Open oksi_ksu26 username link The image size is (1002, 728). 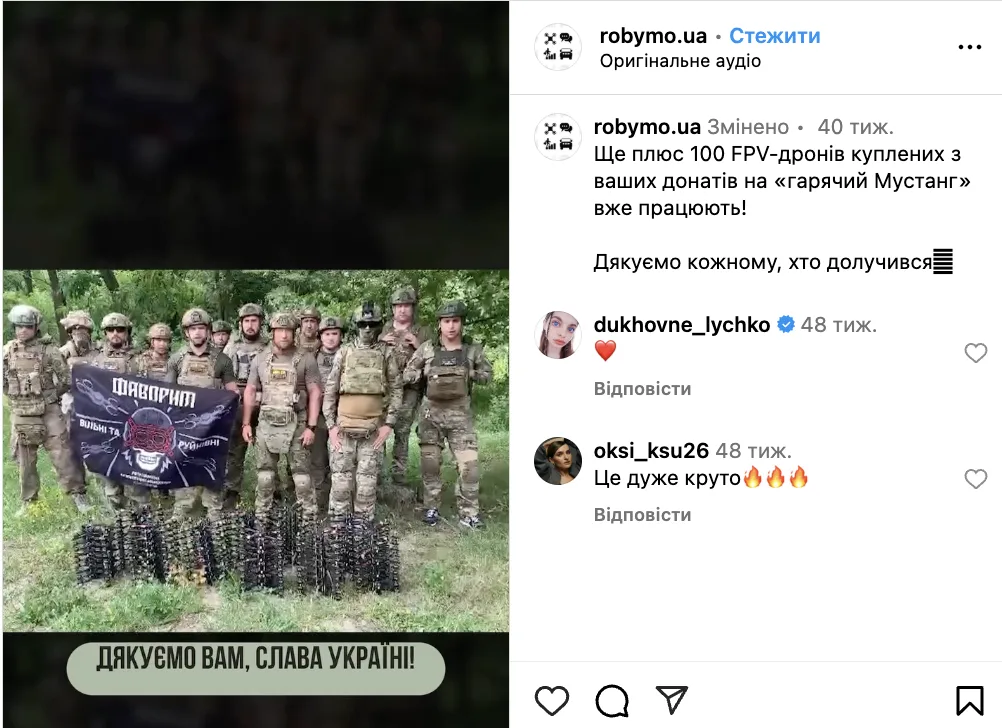[651, 451]
